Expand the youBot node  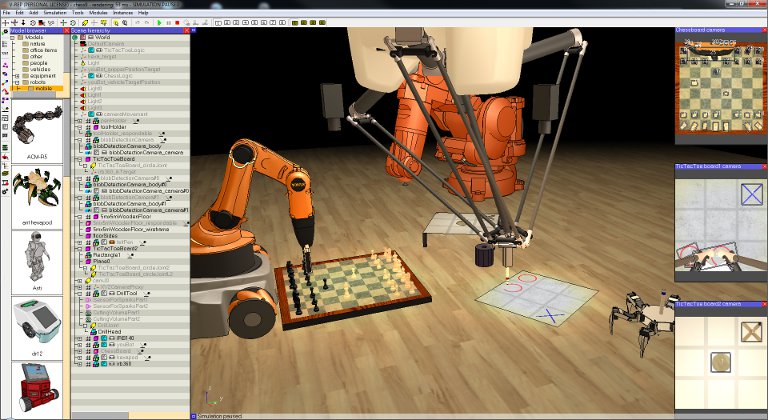[x=80, y=345]
